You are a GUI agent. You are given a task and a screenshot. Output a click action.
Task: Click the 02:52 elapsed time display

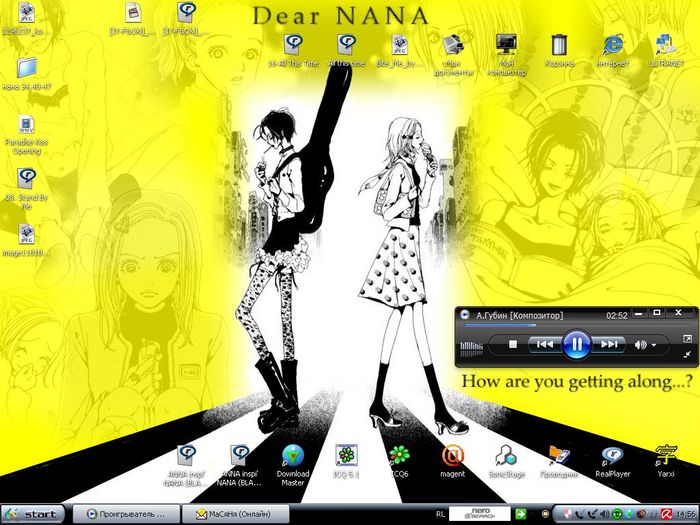point(617,316)
